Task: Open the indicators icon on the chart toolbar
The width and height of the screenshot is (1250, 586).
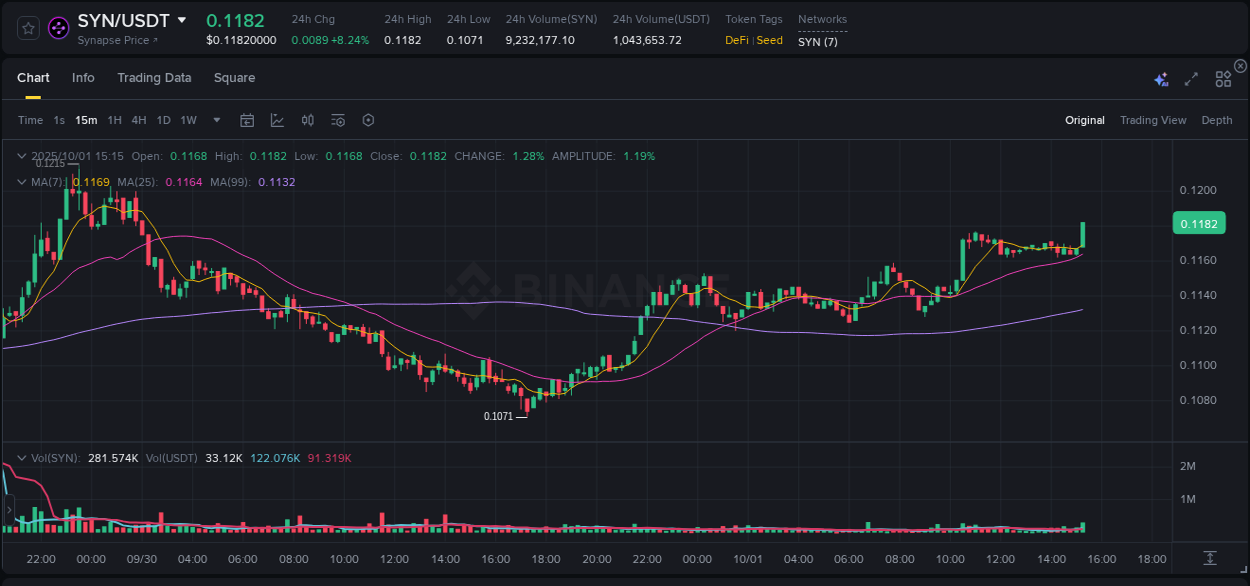Action: click(307, 120)
